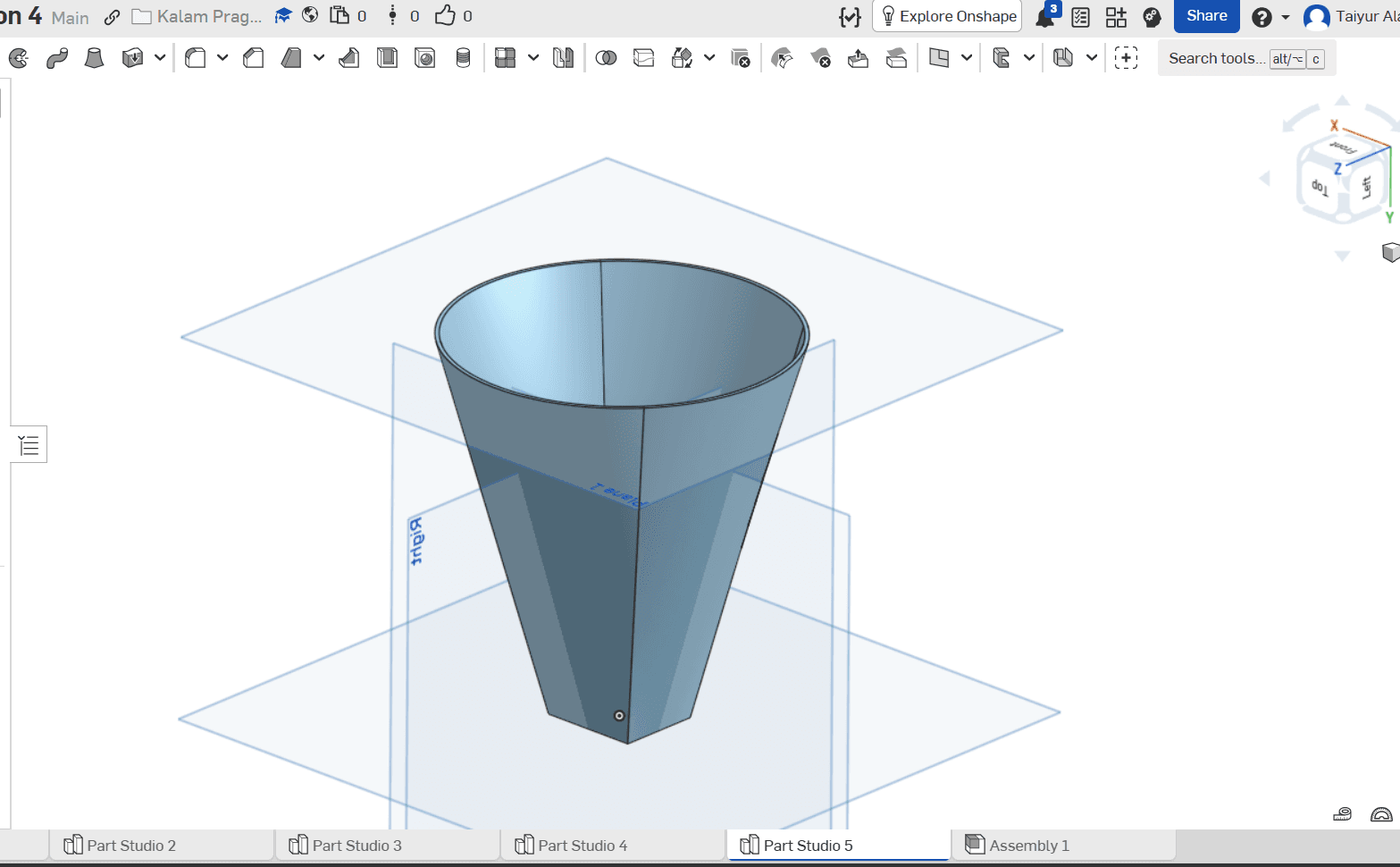Image resolution: width=1400 pixels, height=867 pixels.
Task: Click the Left face of view cube
Action: click(1366, 186)
